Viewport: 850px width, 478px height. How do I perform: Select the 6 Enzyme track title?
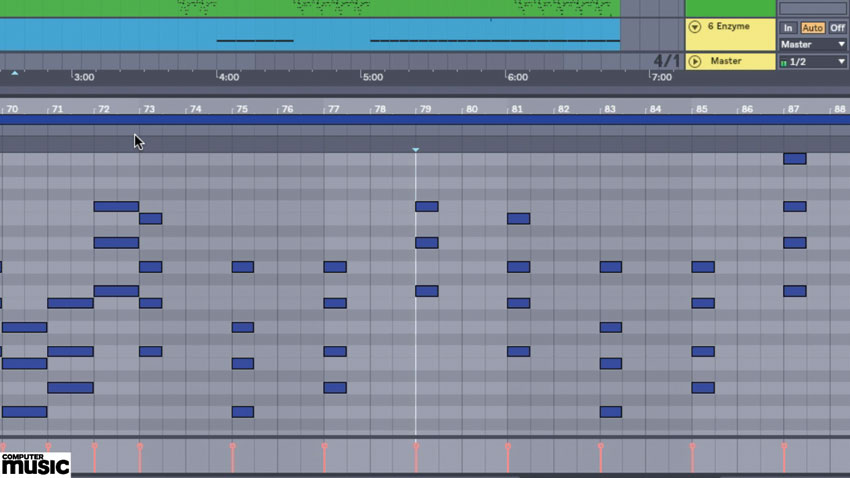(729, 26)
